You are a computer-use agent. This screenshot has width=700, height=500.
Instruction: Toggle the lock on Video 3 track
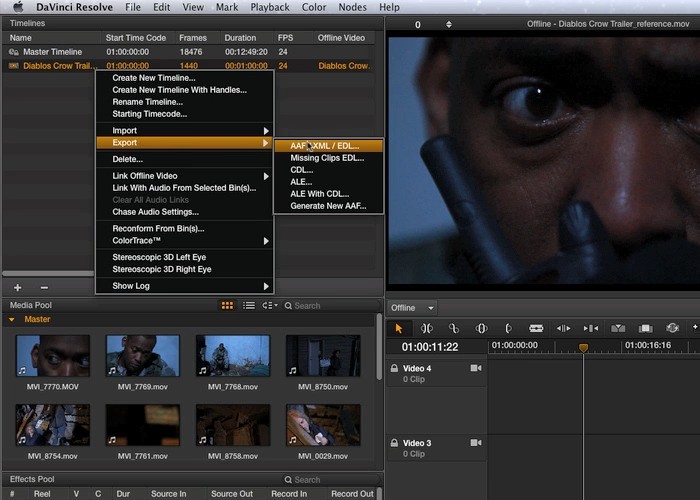pyautogui.click(x=394, y=443)
